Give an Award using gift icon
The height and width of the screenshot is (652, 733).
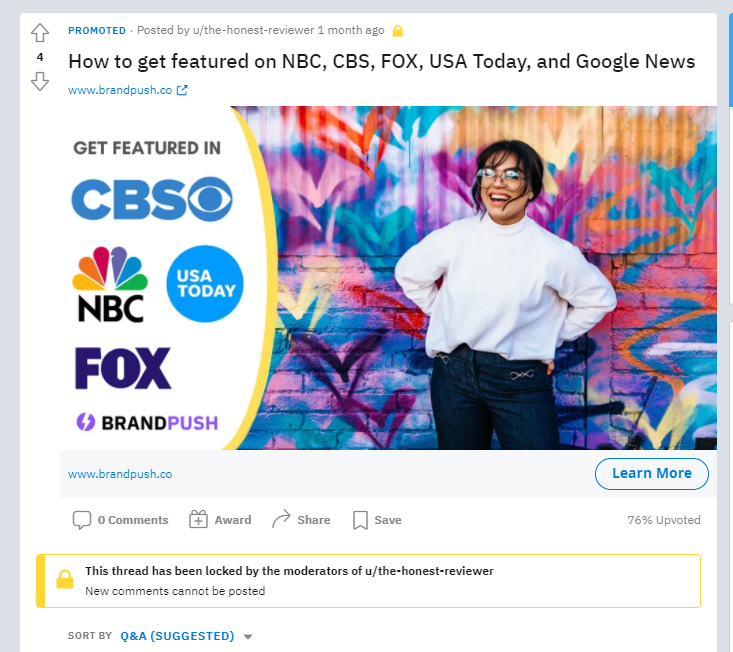tap(198, 520)
